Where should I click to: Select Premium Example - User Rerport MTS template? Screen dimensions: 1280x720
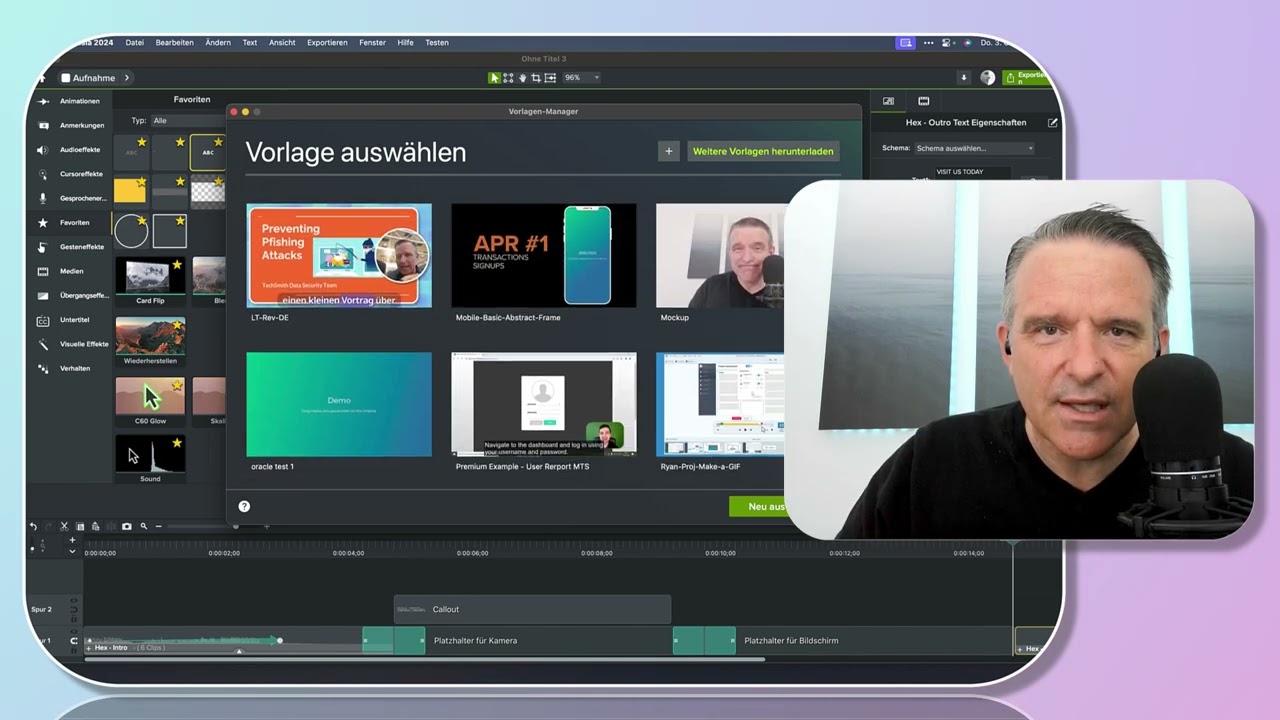pyautogui.click(x=544, y=404)
